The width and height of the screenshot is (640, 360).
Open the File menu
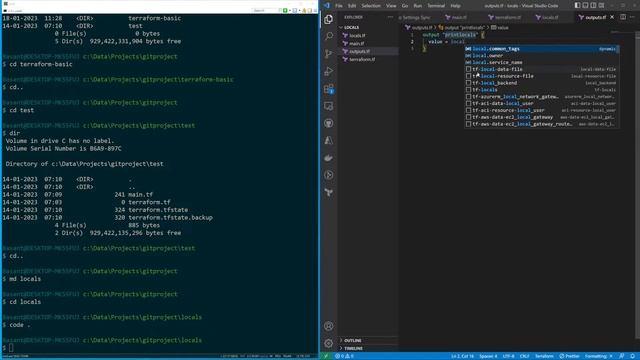click(x=339, y=6)
